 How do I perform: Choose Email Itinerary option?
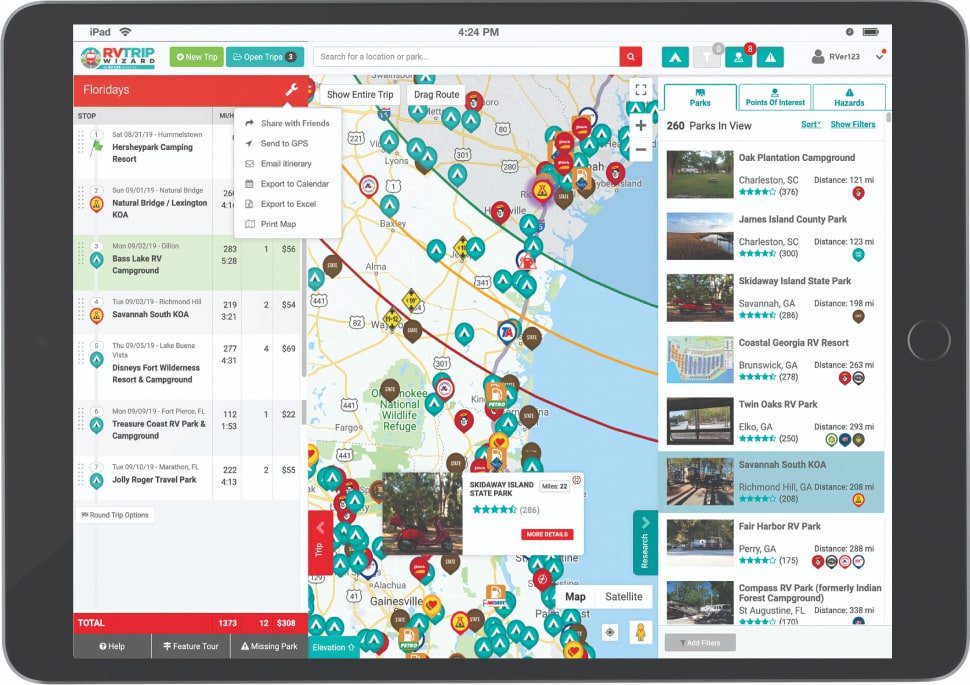pyautogui.click(x=288, y=163)
